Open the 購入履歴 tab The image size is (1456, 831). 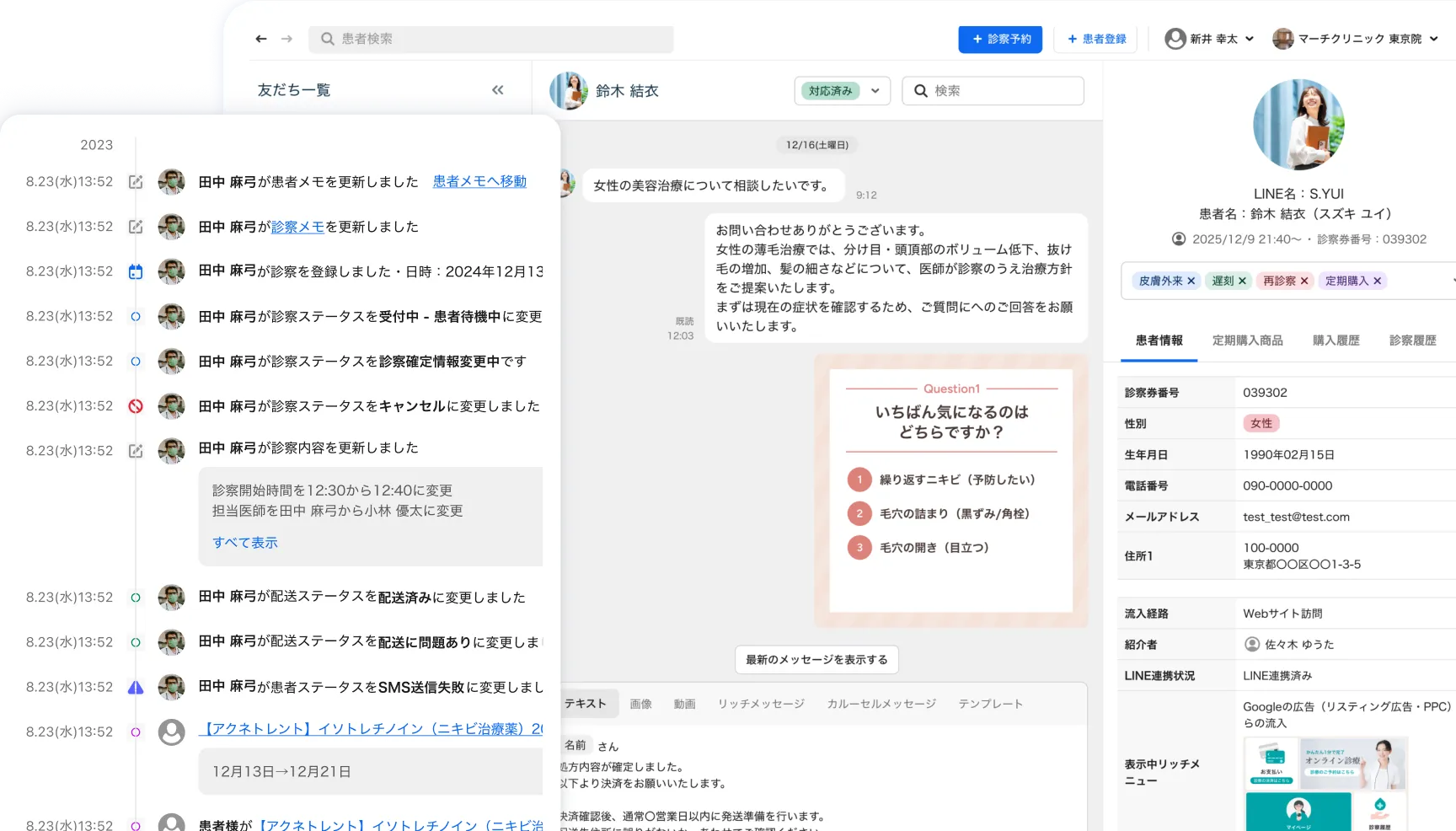pos(1336,340)
